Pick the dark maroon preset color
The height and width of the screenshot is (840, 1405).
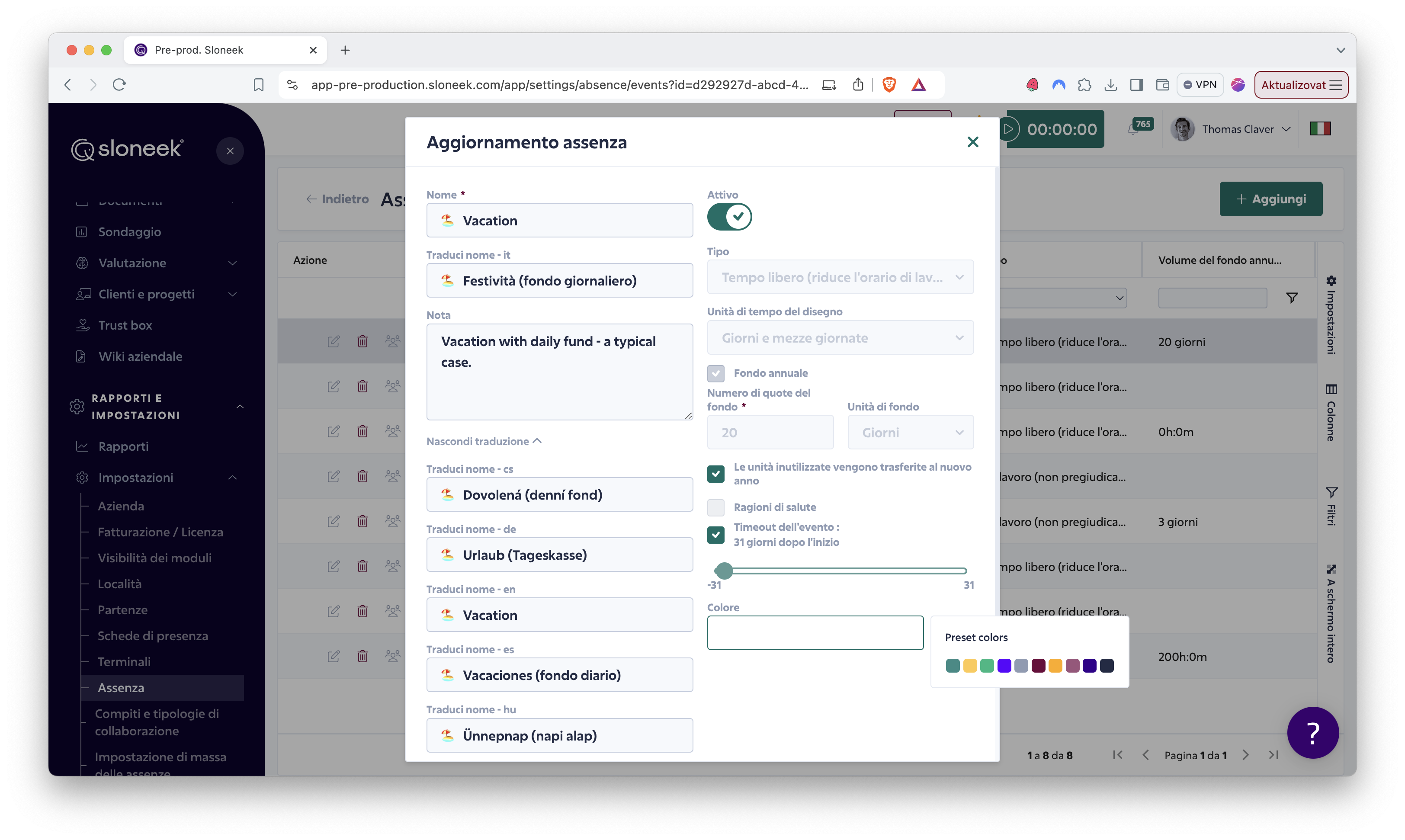pyautogui.click(x=1038, y=666)
